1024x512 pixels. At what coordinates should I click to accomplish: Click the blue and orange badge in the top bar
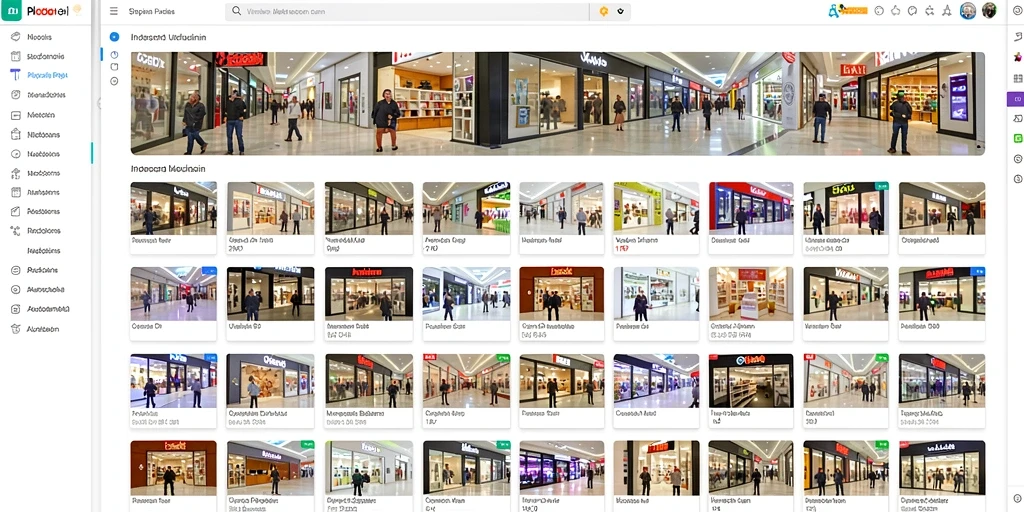tap(848, 10)
